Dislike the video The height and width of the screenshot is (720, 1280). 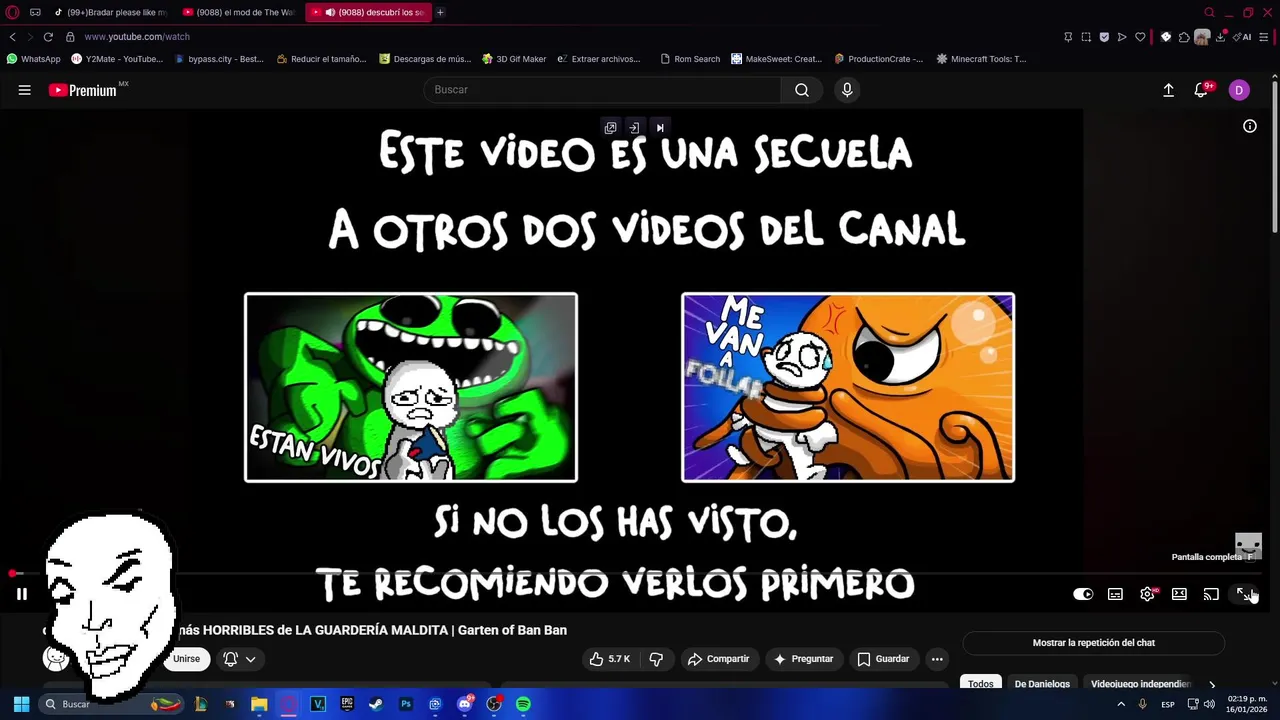point(656,659)
